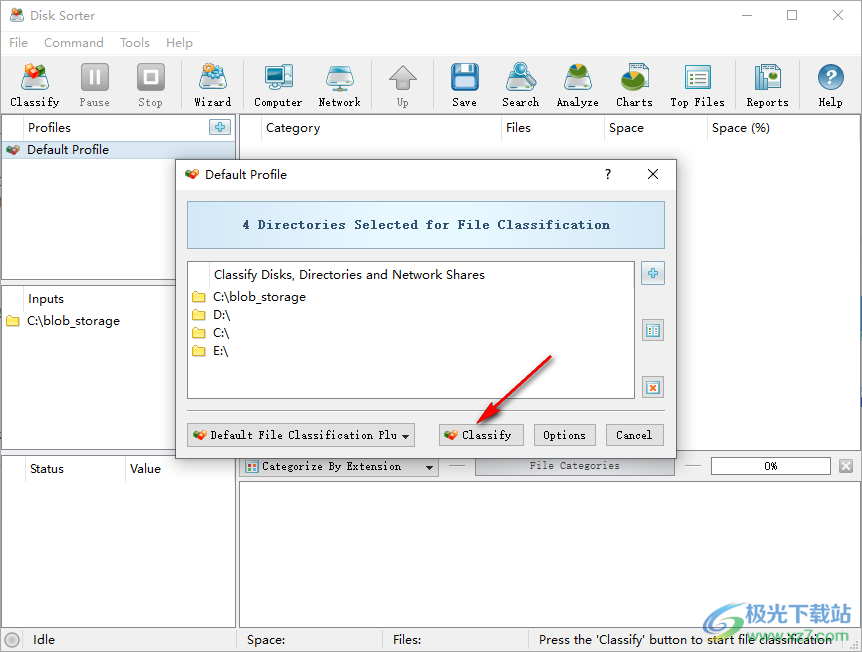Close the Default Profile dialog
862x652 pixels.
coord(653,174)
